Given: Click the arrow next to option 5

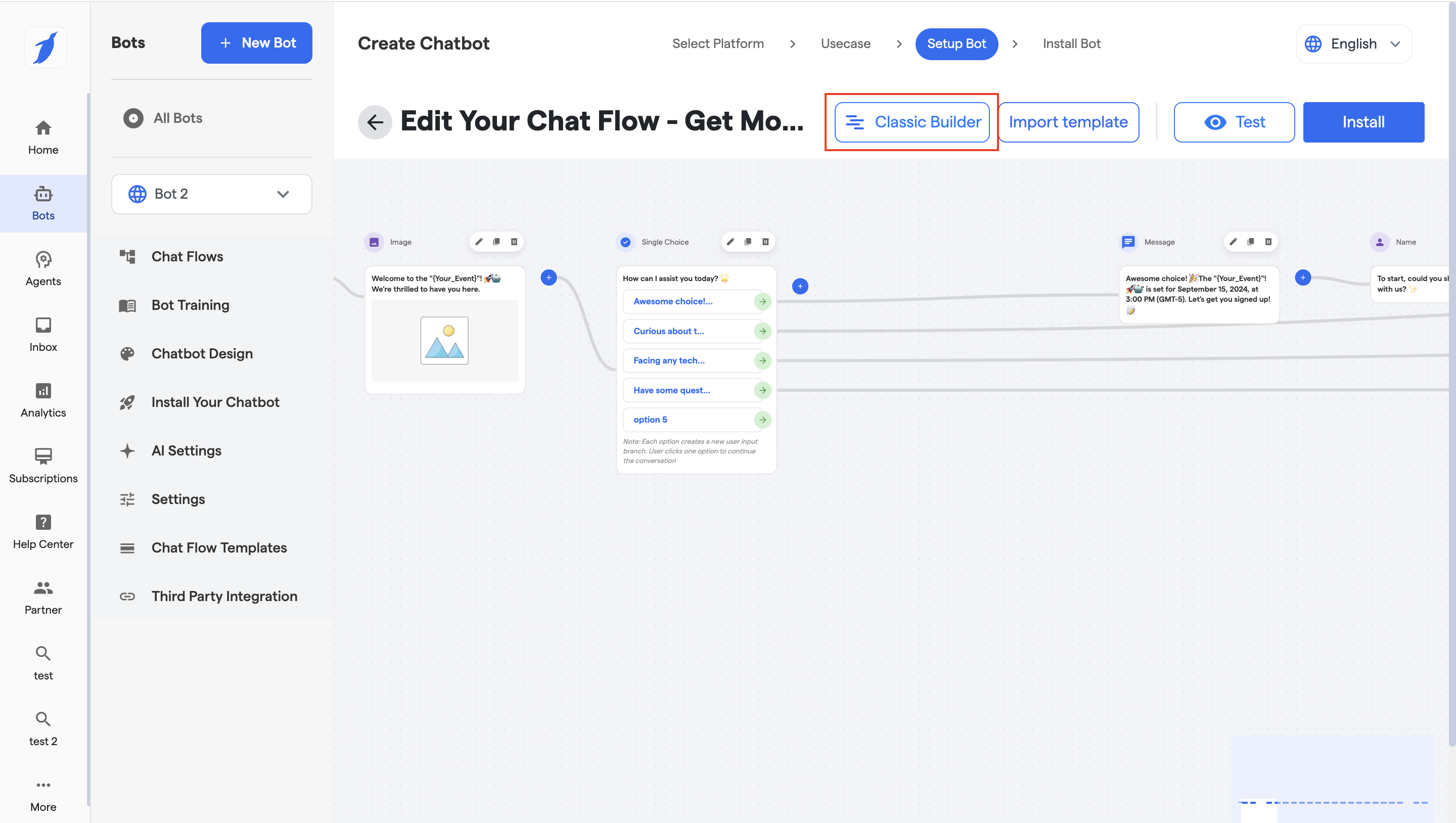Looking at the screenshot, I should pyautogui.click(x=762, y=420).
